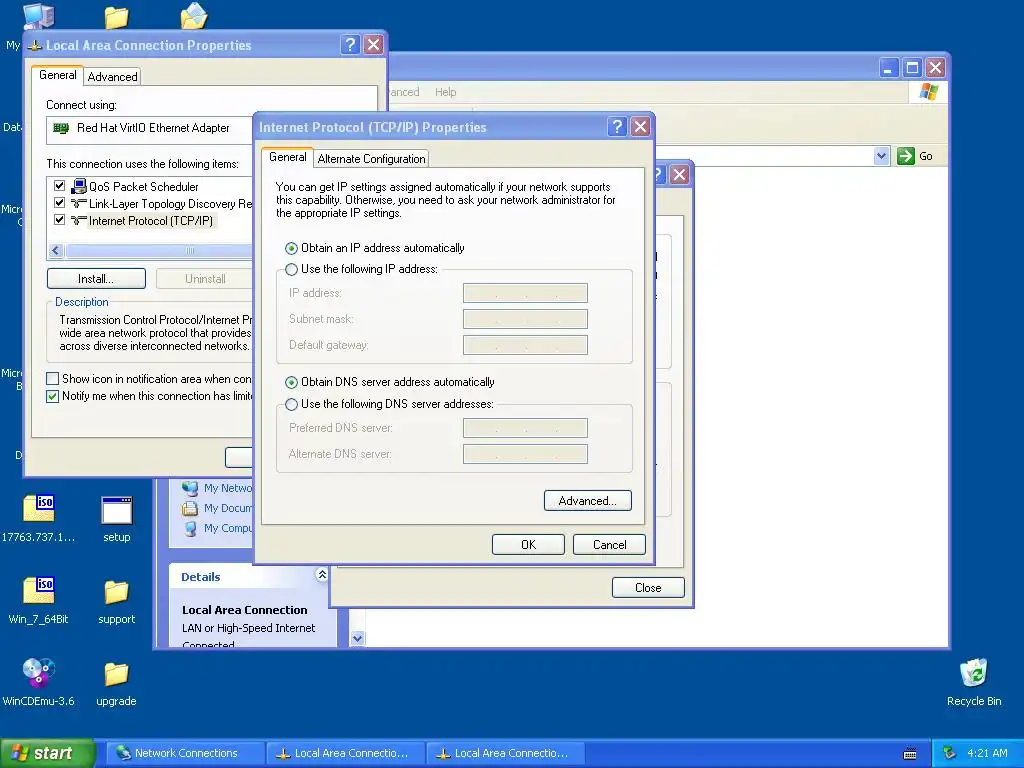Open Alternate Configuration tab
The width and height of the screenshot is (1024, 768).
coord(371,159)
